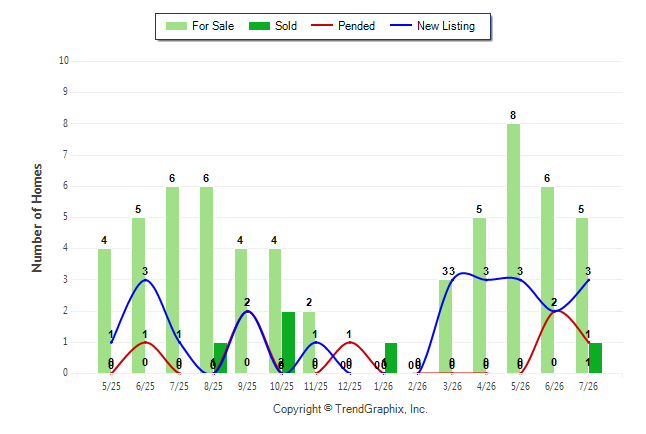
Task: Click the 9/25 x-axis date label
Action: point(247,386)
